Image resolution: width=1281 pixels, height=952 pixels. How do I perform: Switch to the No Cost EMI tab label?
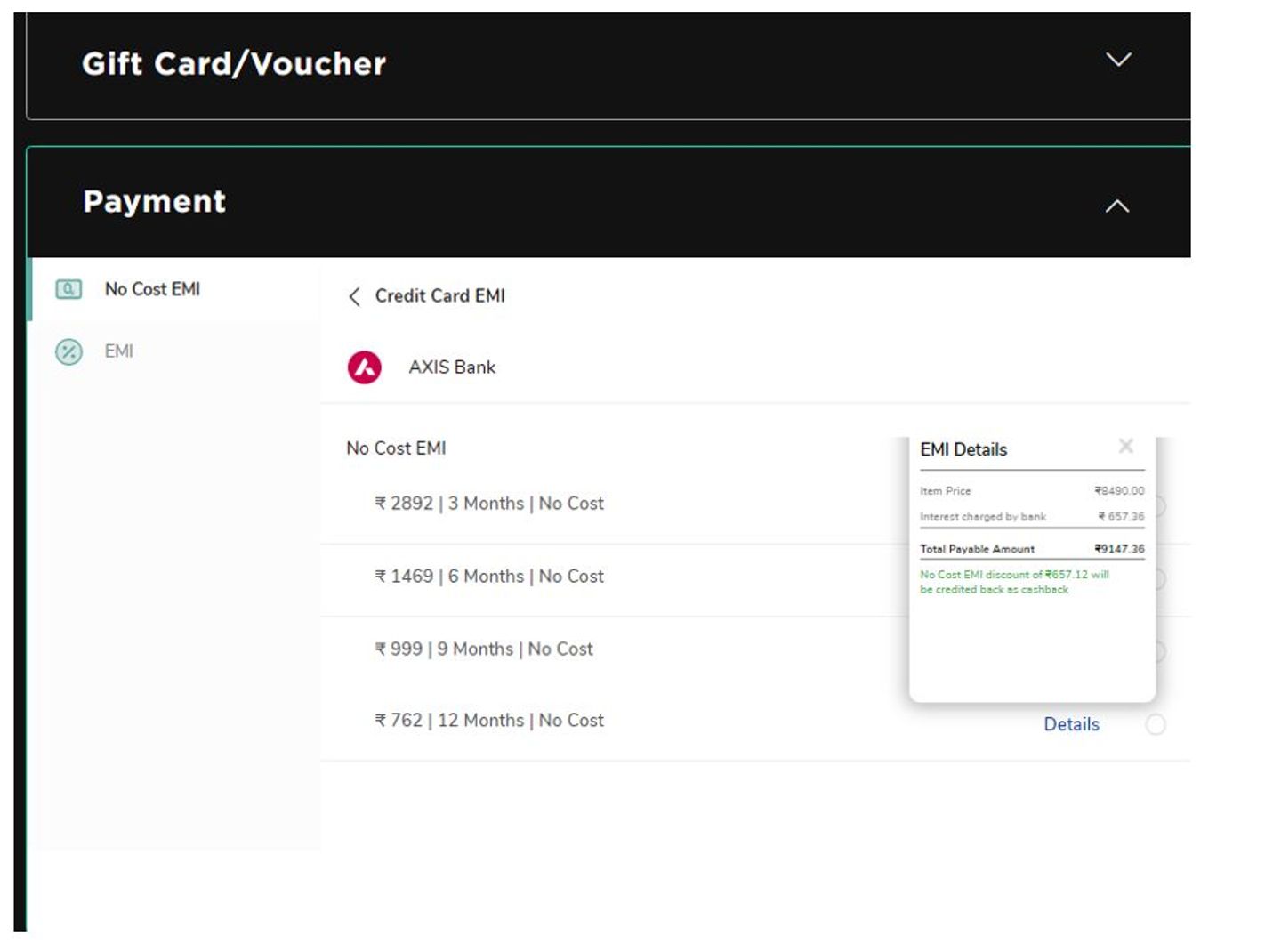[152, 289]
